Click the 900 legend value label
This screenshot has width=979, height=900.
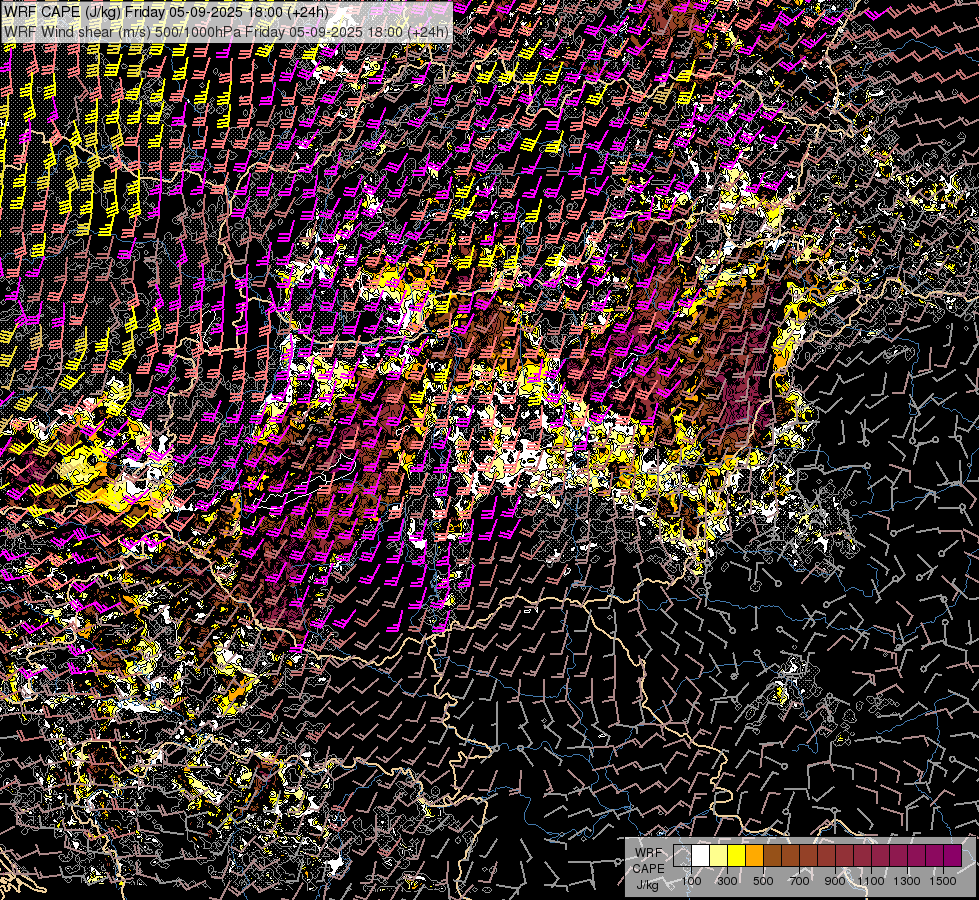tap(835, 881)
